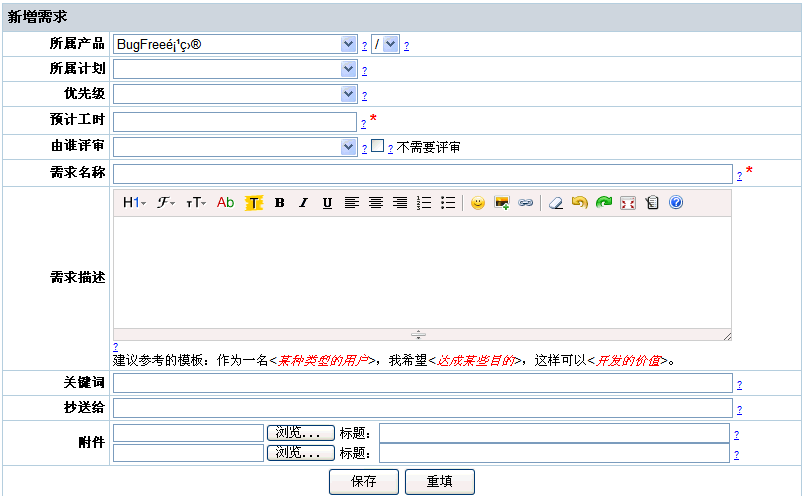This screenshot has height=496, width=802.
Task: Open help link below description editor
Action: click(116, 347)
